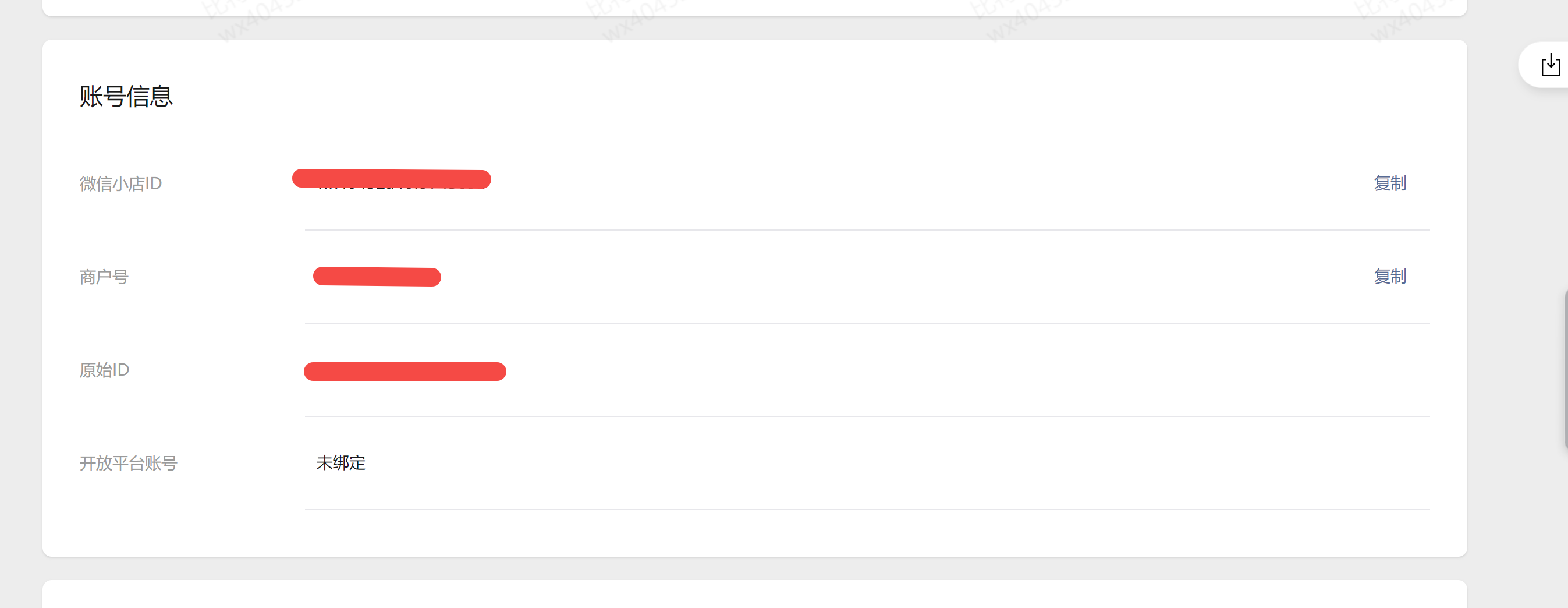Click the partially visible card below 账号信息
1568x608 pixels.
click(x=755, y=595)
